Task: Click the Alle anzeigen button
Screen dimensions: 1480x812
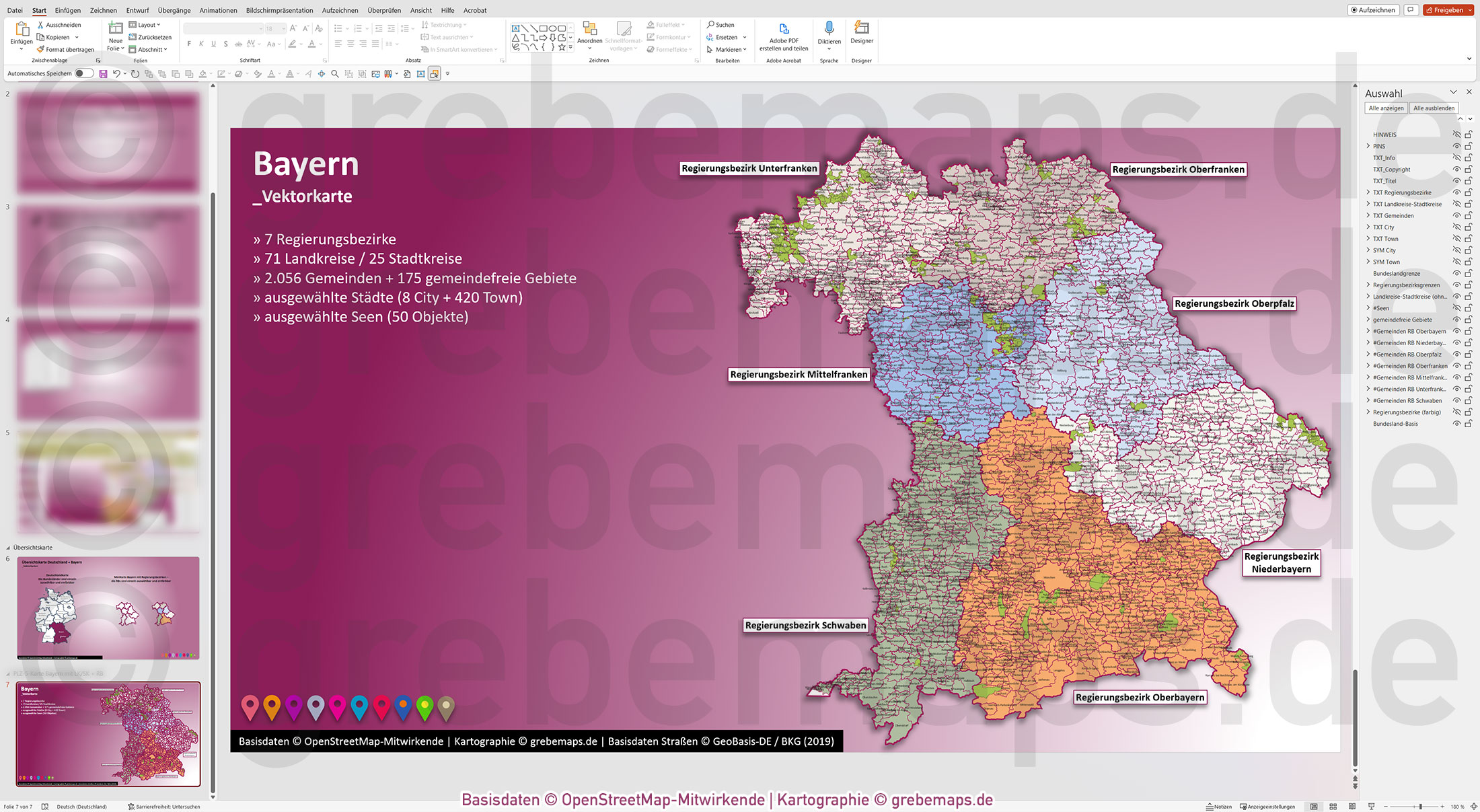Action: [x=1385, y=108]
